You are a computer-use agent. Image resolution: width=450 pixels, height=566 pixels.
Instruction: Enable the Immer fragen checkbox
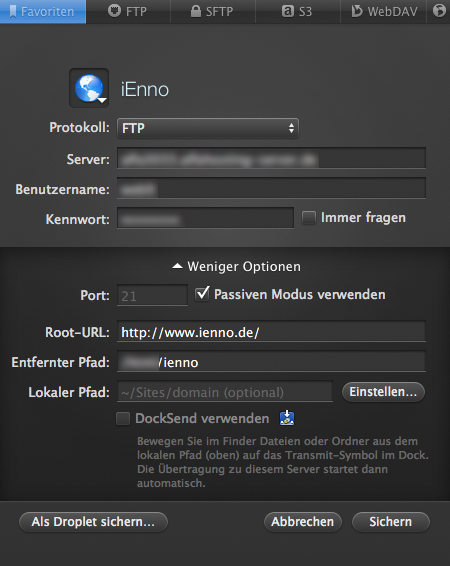pyautogui.click(x=309, y=218)
